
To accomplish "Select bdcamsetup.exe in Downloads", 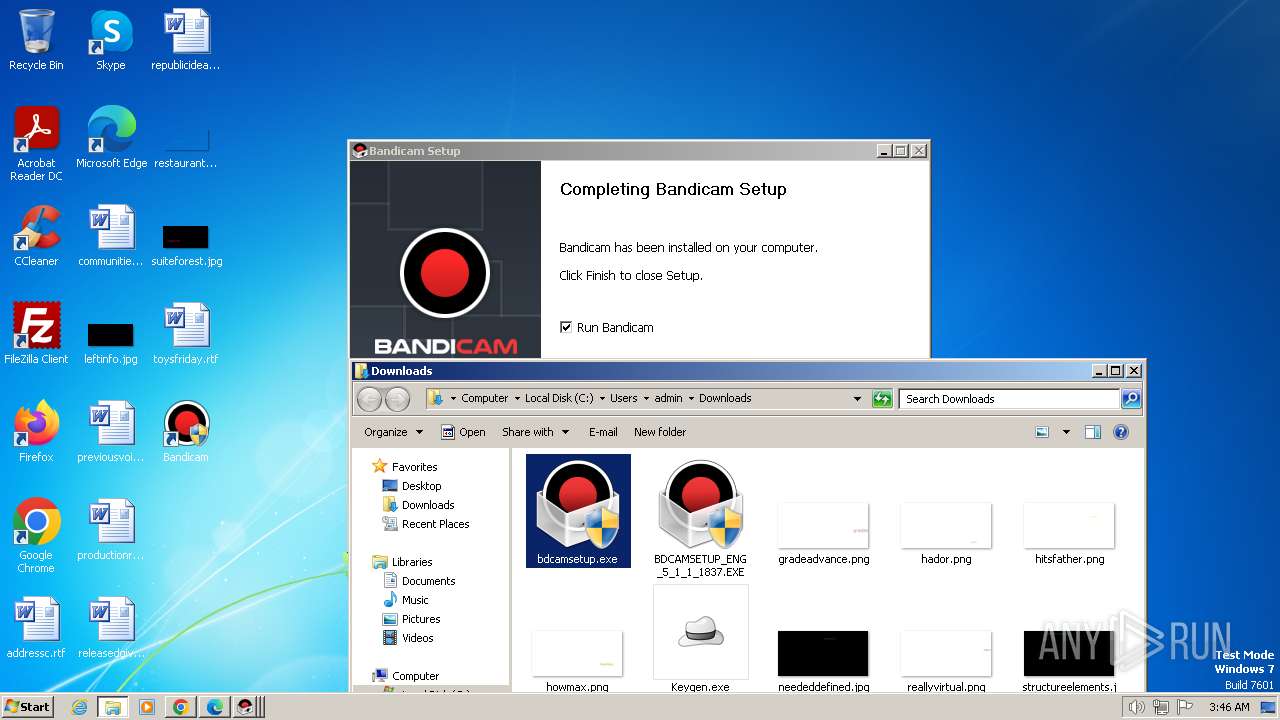I will click(x=578, y=511).
